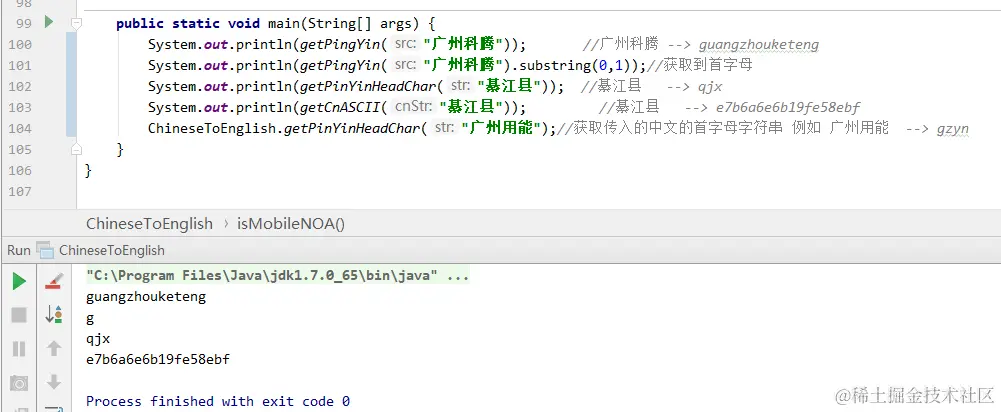Collapse the main method fold marker at line 99
This screenshot has width=1001, height=412.
[77, 23]
